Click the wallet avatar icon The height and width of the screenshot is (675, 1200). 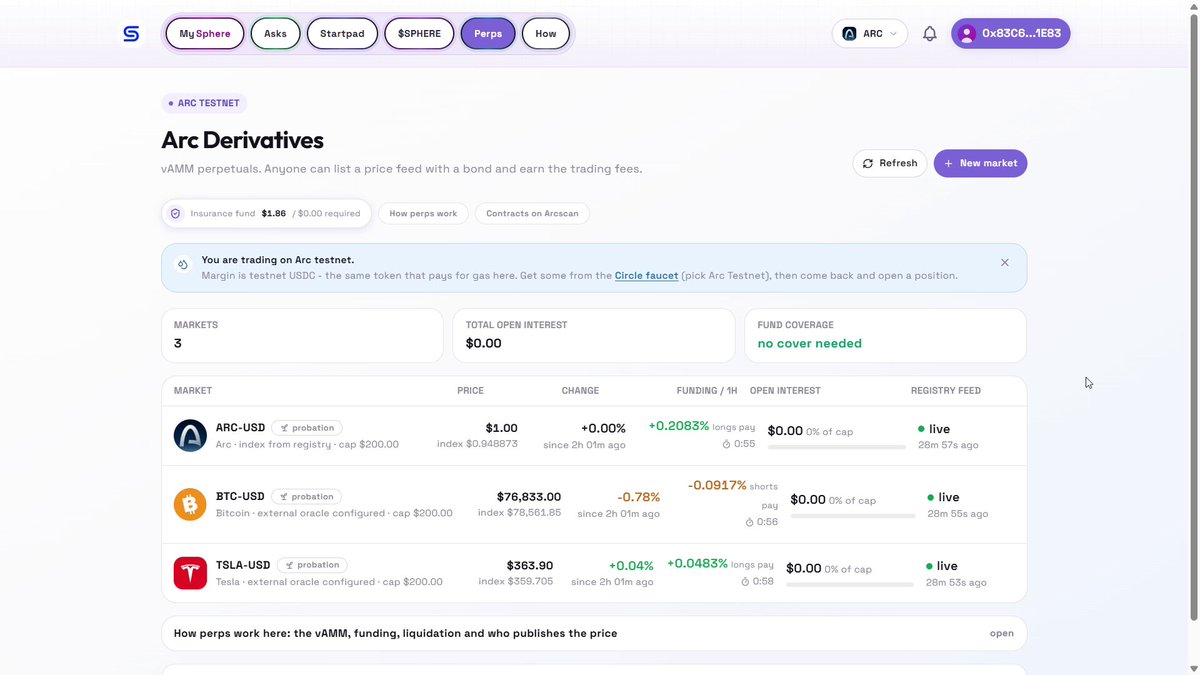point(967,34)
